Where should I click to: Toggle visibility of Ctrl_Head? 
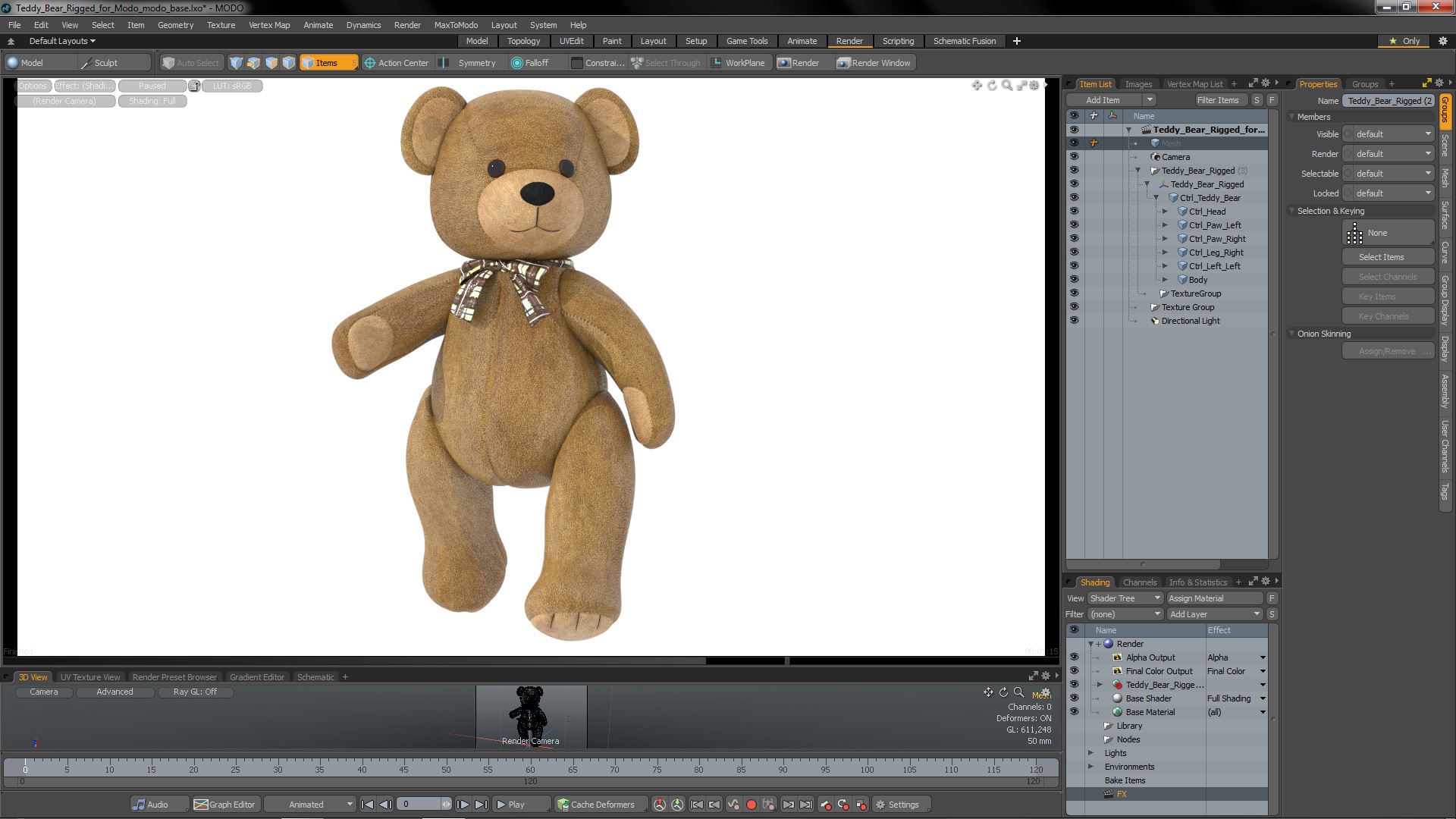tap(1074, 212)
